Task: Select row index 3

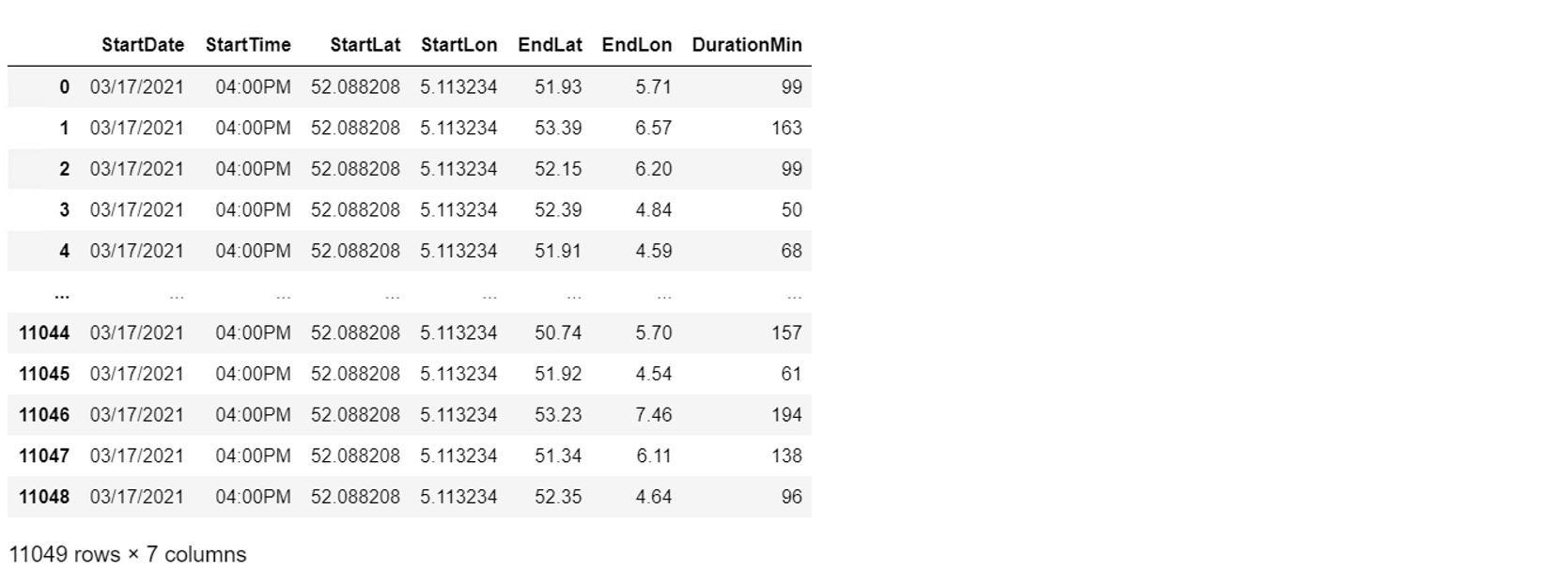Action: click(64, 210)
